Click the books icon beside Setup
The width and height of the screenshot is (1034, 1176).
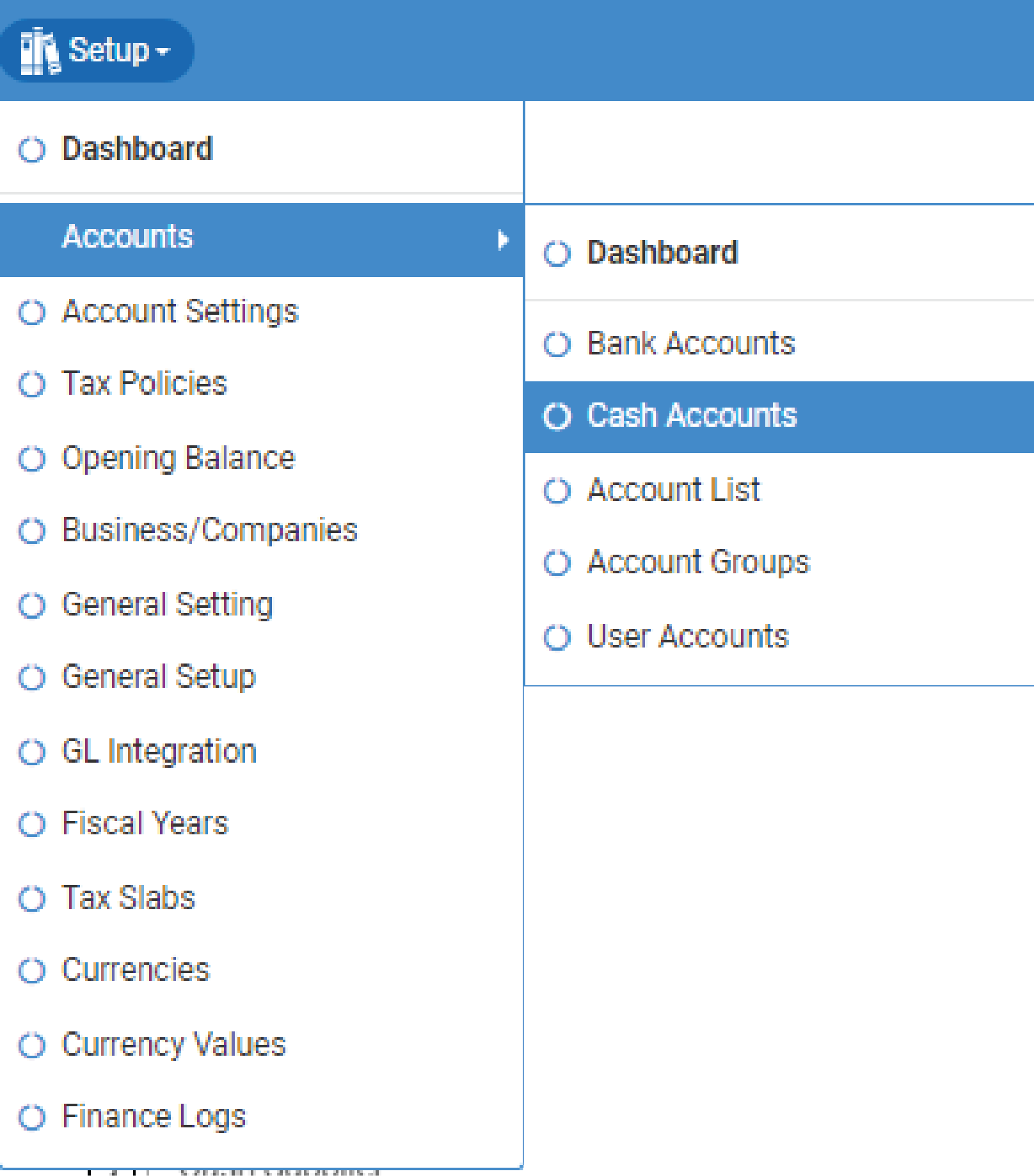(40, 51)
